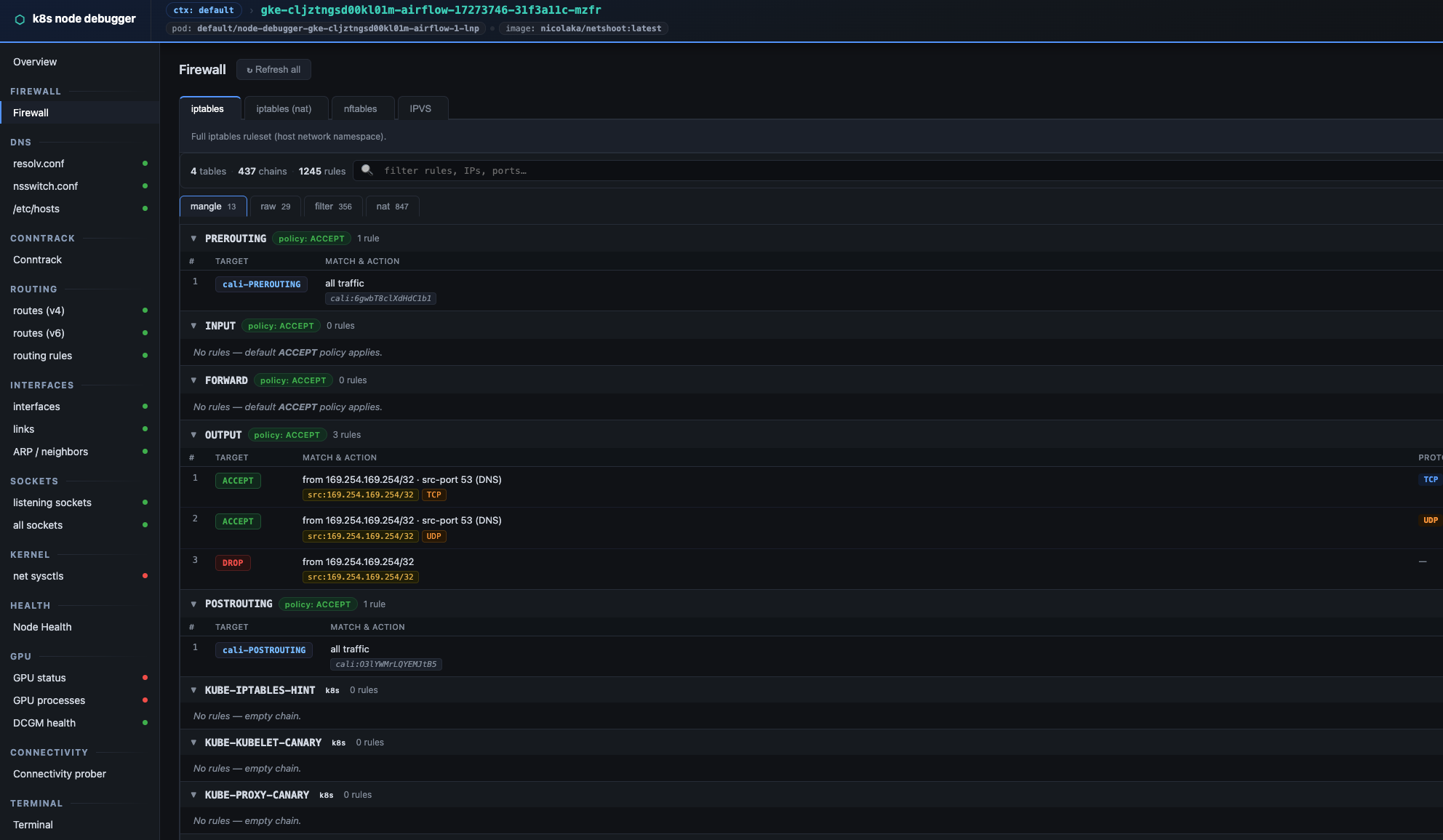Viewport: 1443px width, 840px height.
Task: Open Node Health page
Action: tap(80, 627)
